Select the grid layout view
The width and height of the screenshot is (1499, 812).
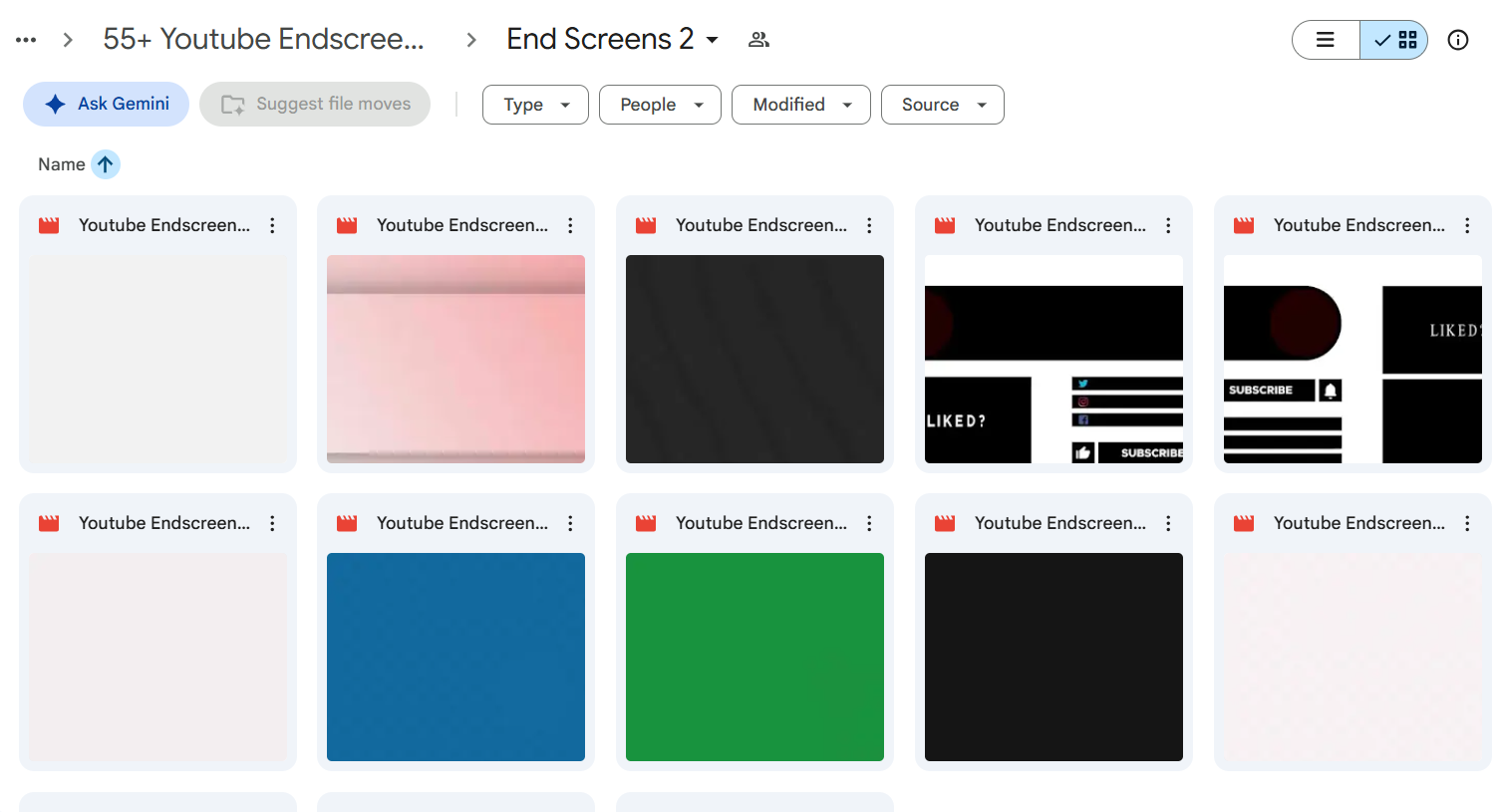(x=1394, y=40)
